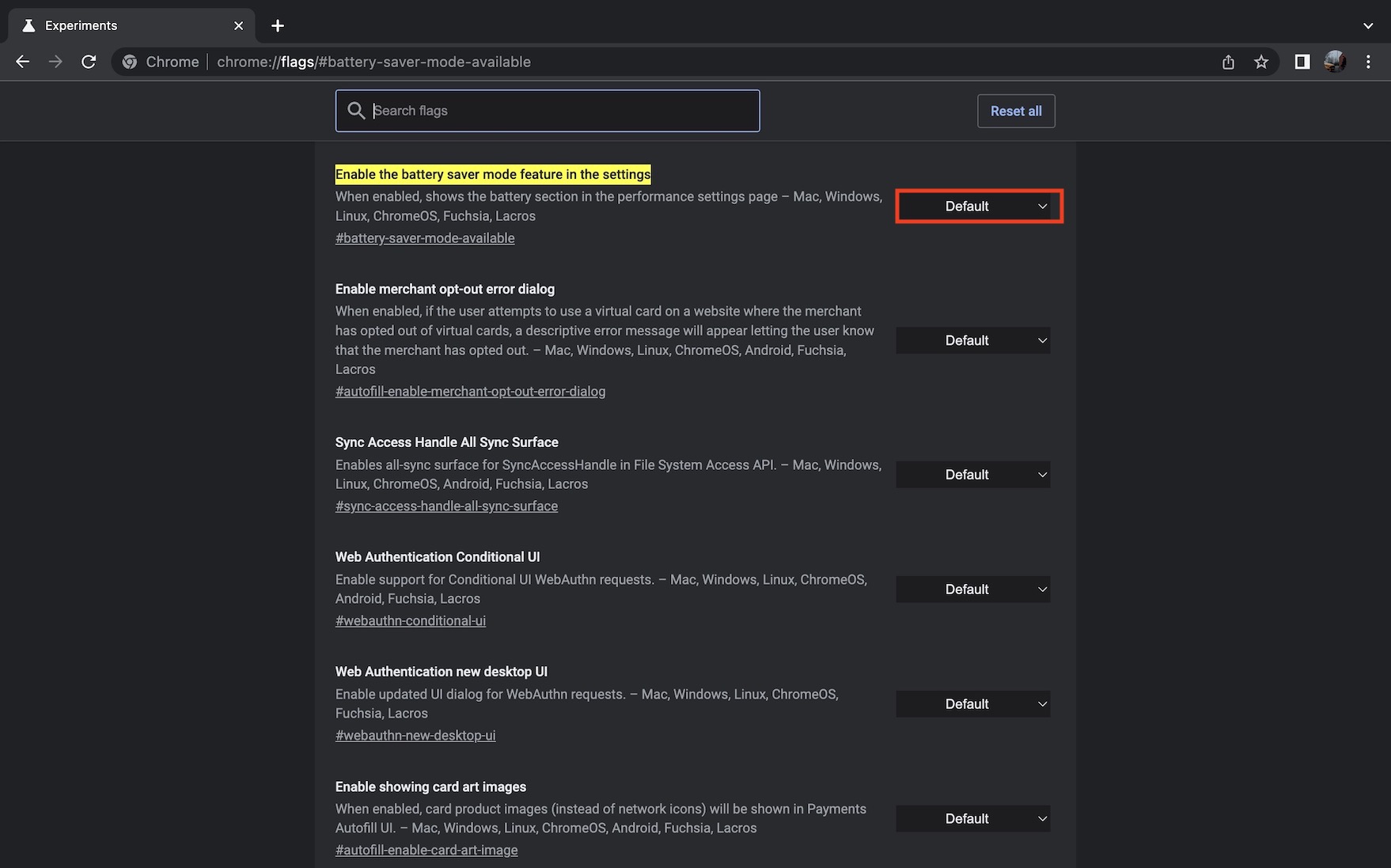1391x868 pixels.
Task: Follow the #battery-saver-mode-available link
Action: point(425,238)
